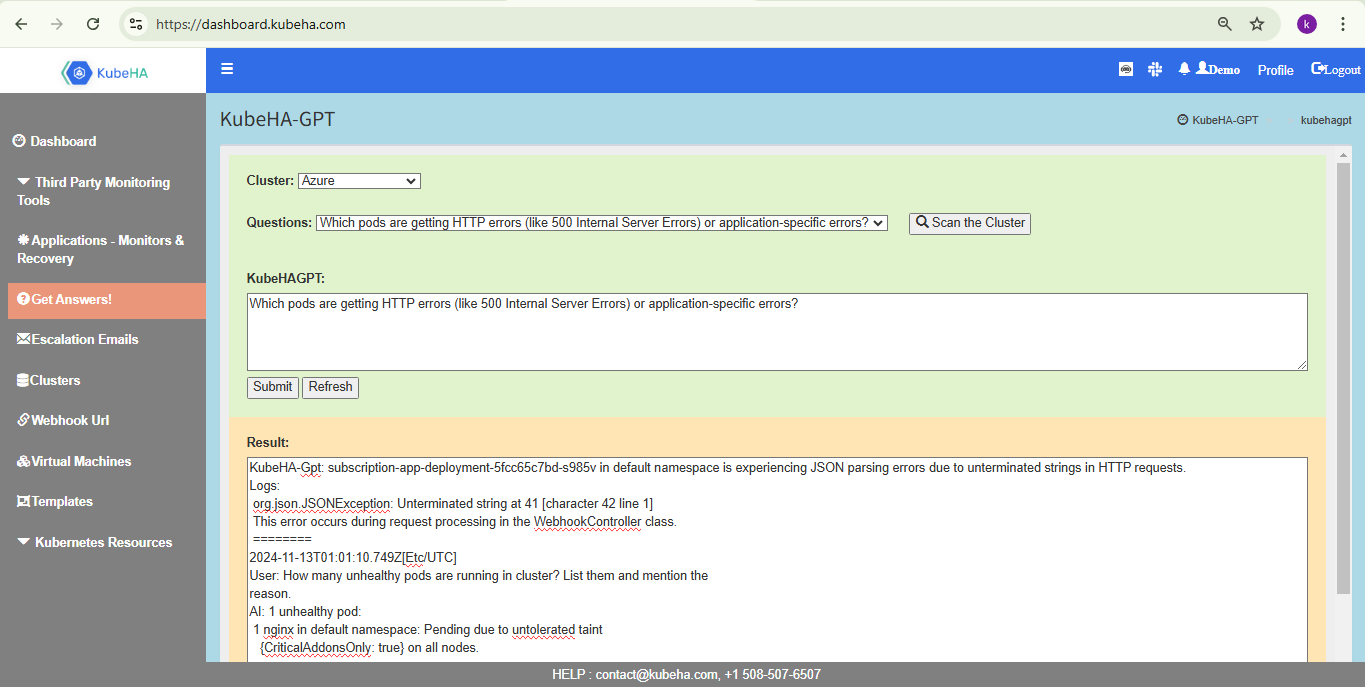View site information icon in address bar
Screen dimensions: 1365x687
136,24
